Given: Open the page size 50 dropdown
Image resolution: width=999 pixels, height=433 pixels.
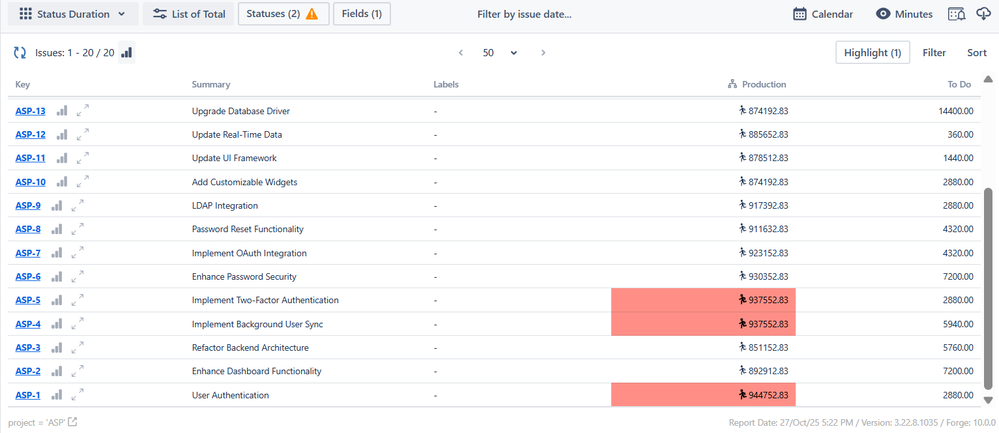Looking at the screenshot, I should (x=499, y=53).
